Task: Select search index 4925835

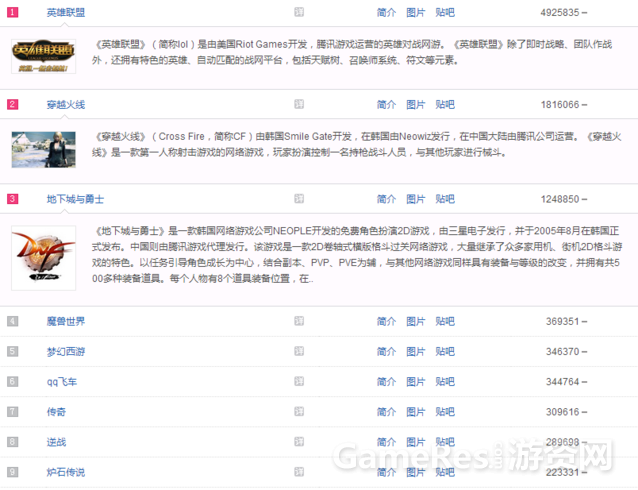Action: (560, 13)
